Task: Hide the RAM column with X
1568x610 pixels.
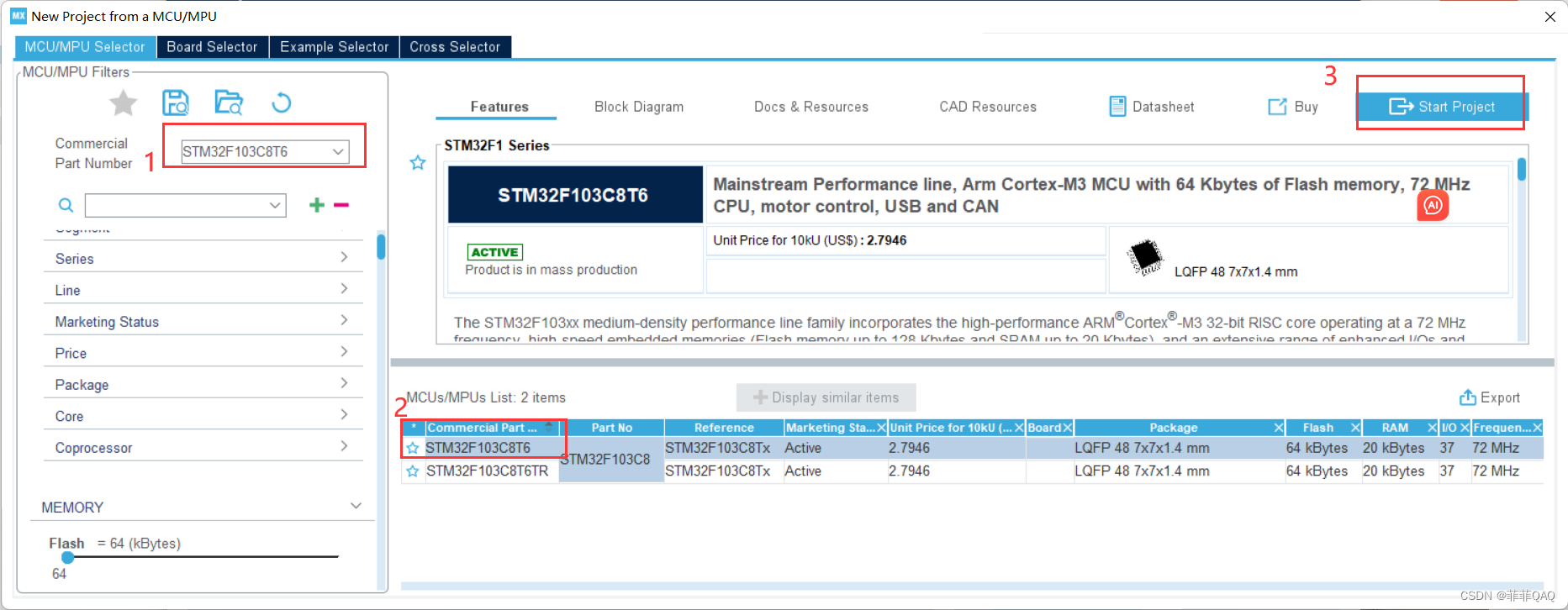Action: [1432, 428]
